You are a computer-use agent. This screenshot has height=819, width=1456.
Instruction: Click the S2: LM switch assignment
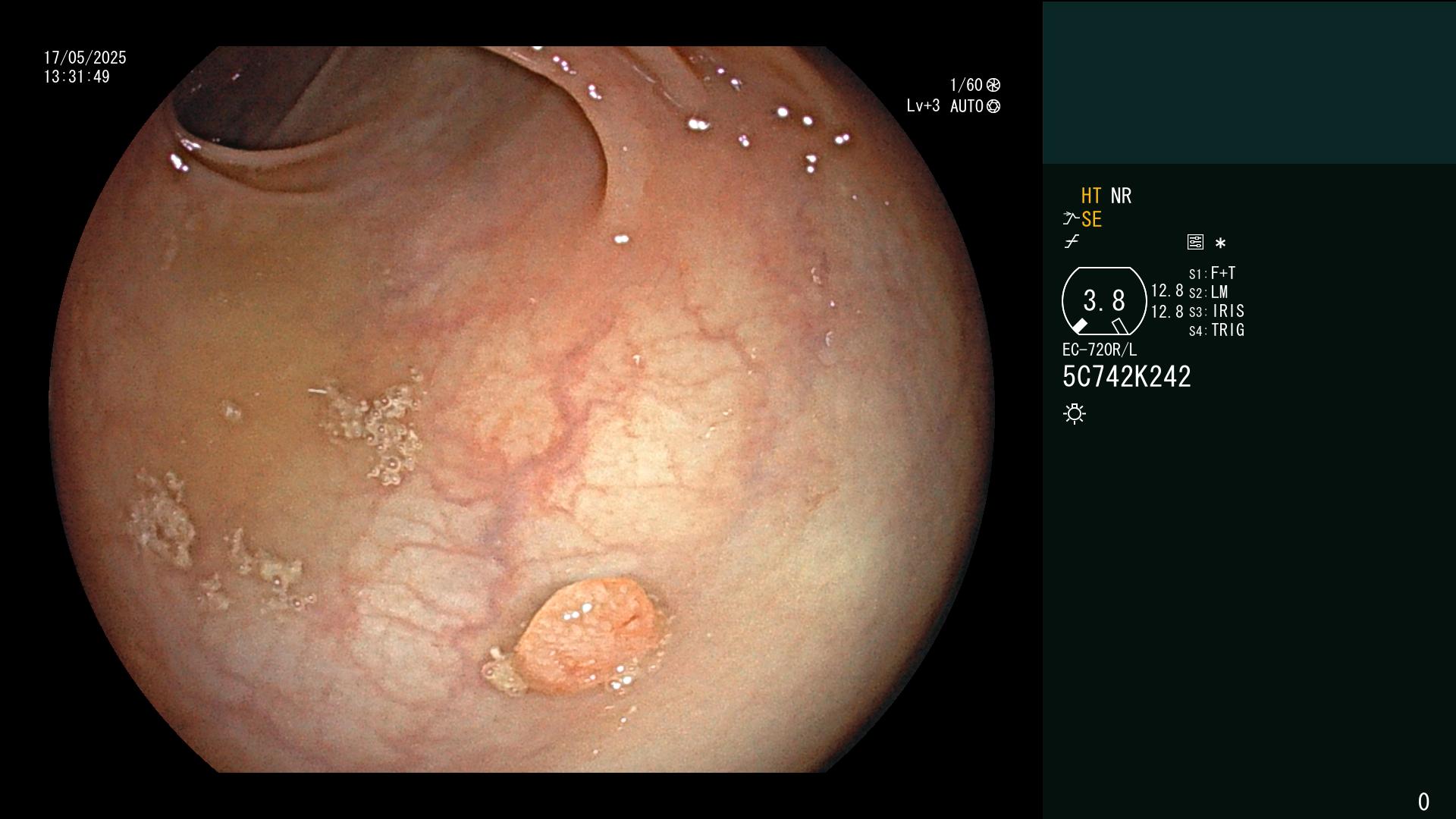point(1208,292)
